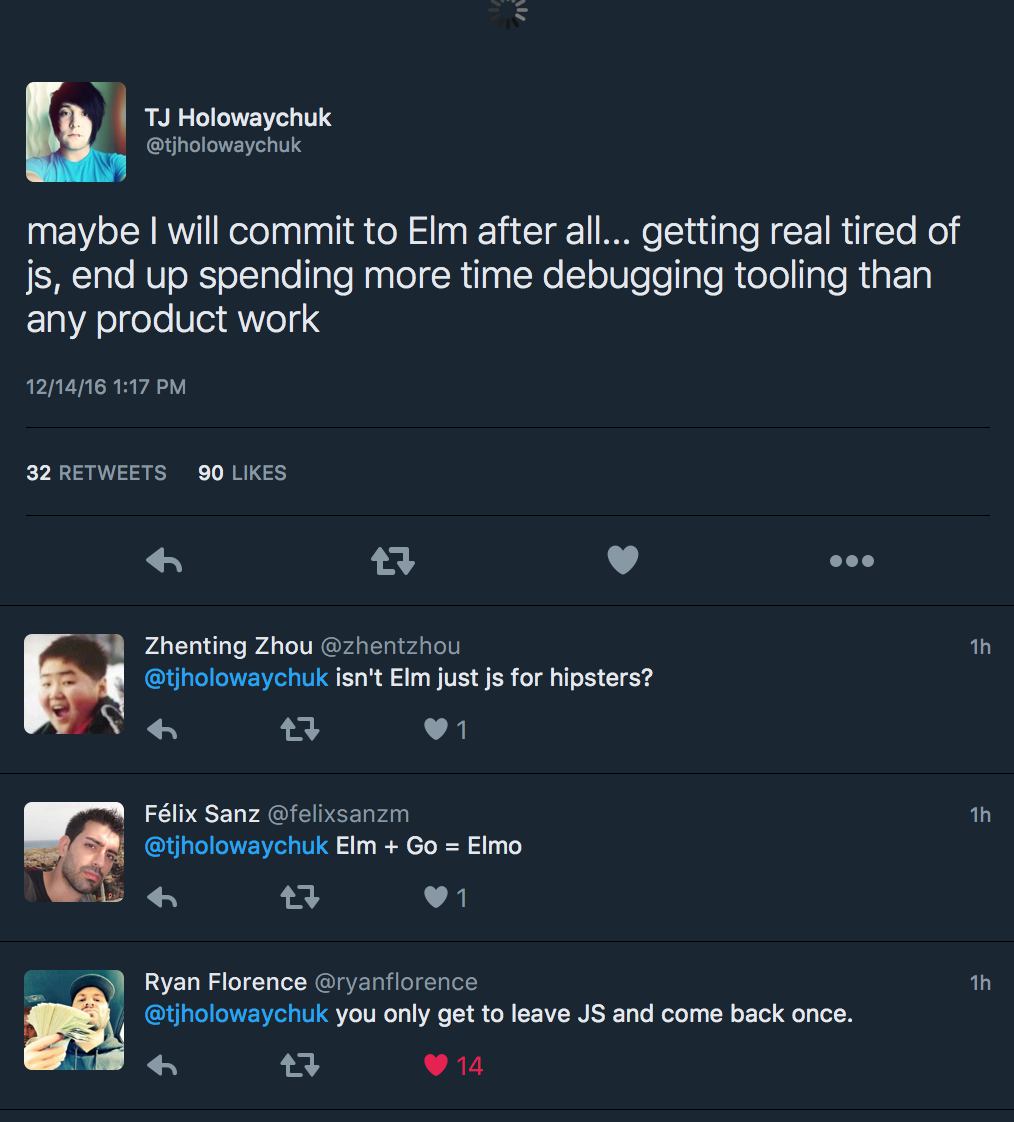Retweet Ryan Florence's reply
This screenshot has height=1122, width=1014.
pos(299,1066)
